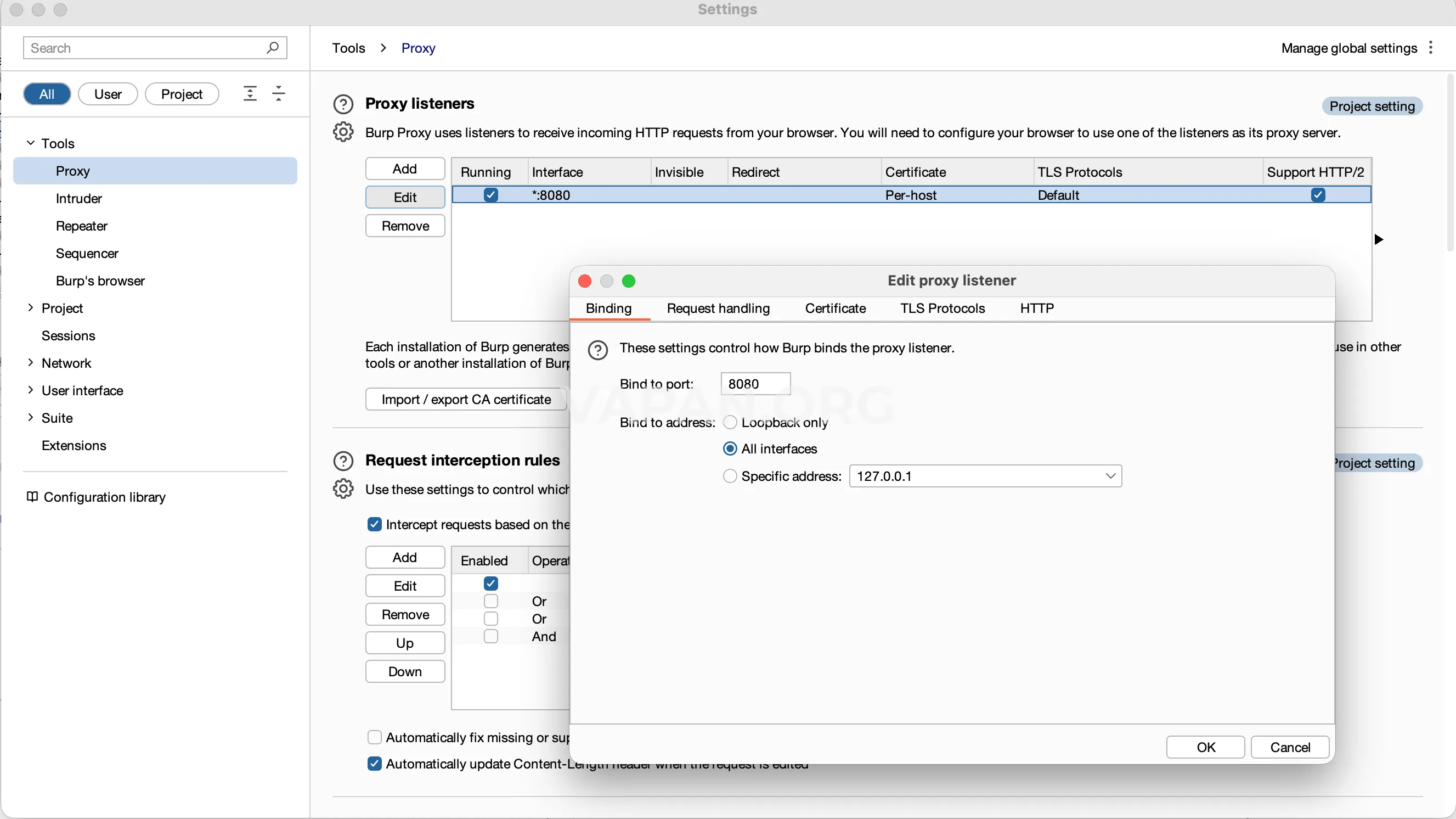The width and height of the screenshot is (1456, 819).
Task: Click Remove button for interception rules
Action: pyautogui.click(x=405, y=614)
